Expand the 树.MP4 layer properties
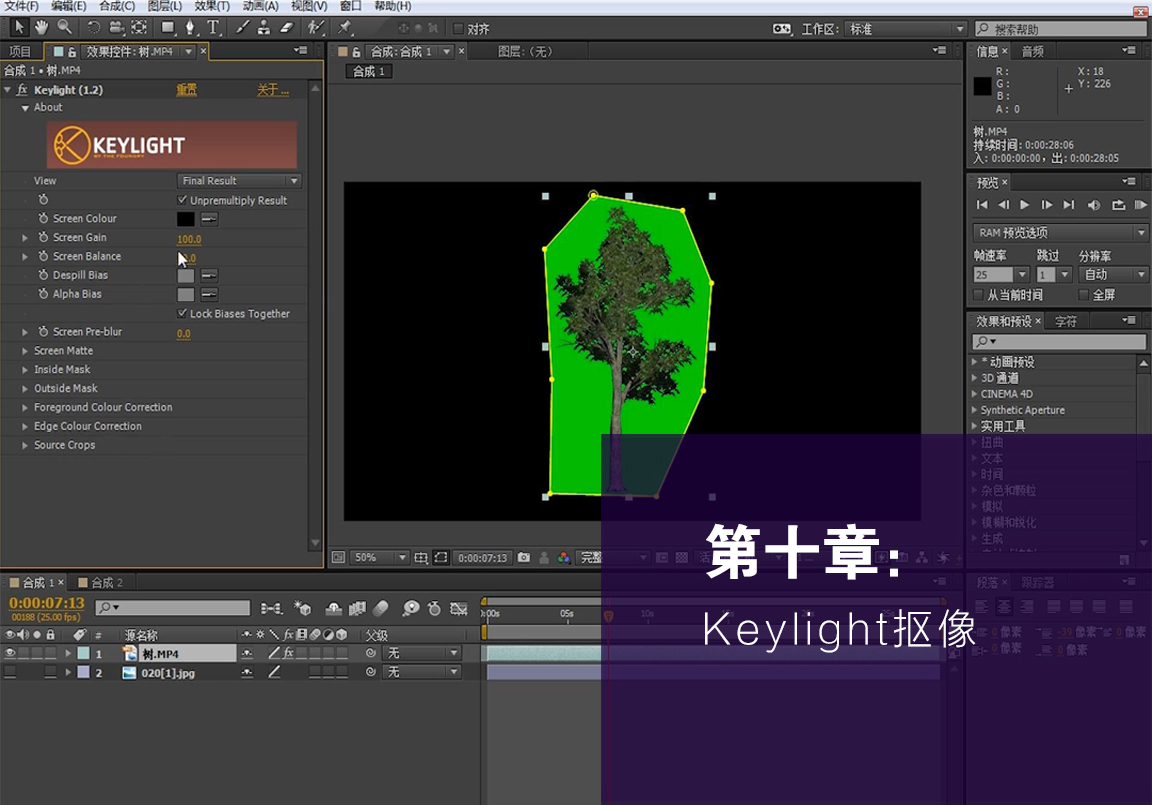Screen dimensions: 1152x805 tap(68, 653)
